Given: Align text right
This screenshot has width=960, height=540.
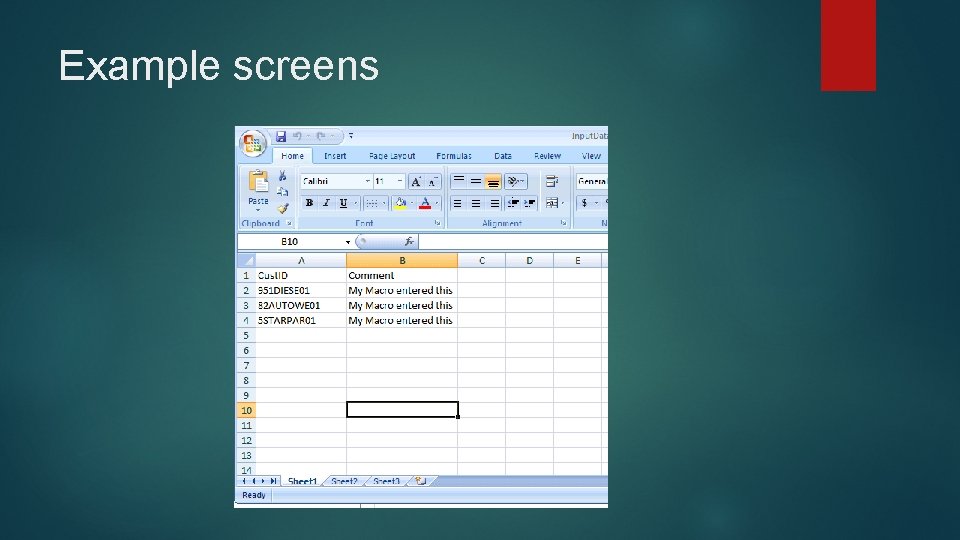Looking at the screenshot, I should [x=494, y=203].
